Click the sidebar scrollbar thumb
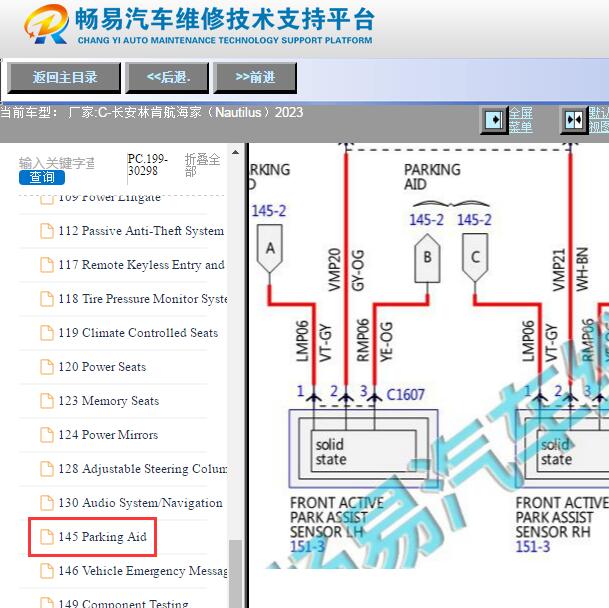The image size is (609, 608). coord(235,574)
